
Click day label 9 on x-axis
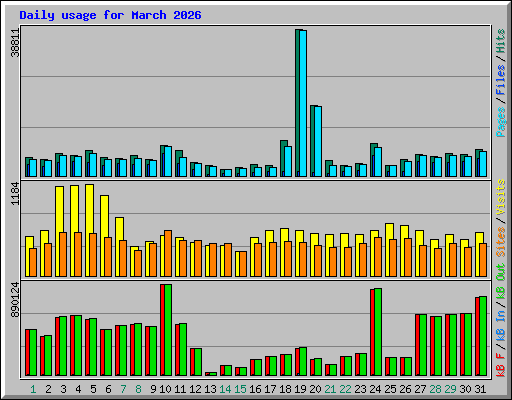[x=153, y=389]
